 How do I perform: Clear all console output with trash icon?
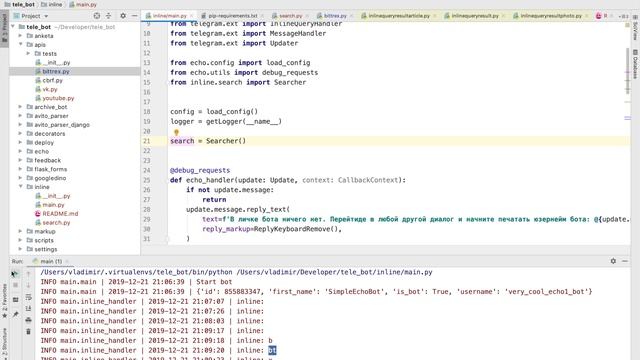pos(28,331)
